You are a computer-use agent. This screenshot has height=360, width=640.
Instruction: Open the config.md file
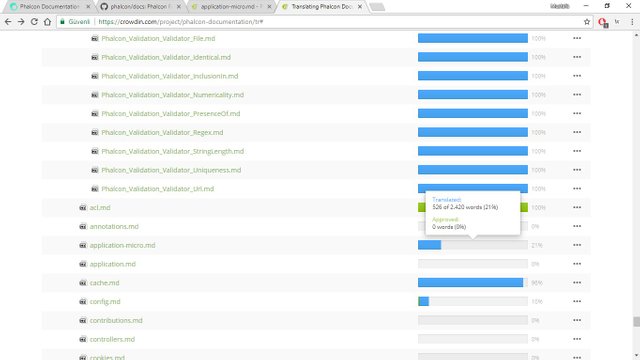[105, 301]
